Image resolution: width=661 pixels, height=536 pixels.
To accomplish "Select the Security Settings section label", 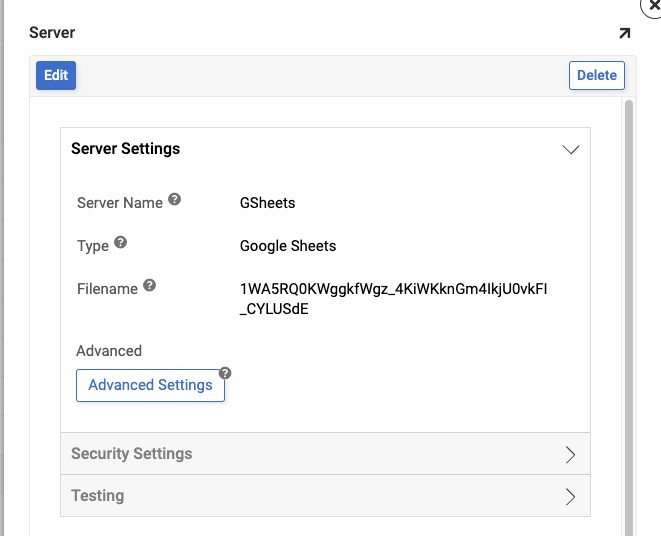I will tap(131, 454).
